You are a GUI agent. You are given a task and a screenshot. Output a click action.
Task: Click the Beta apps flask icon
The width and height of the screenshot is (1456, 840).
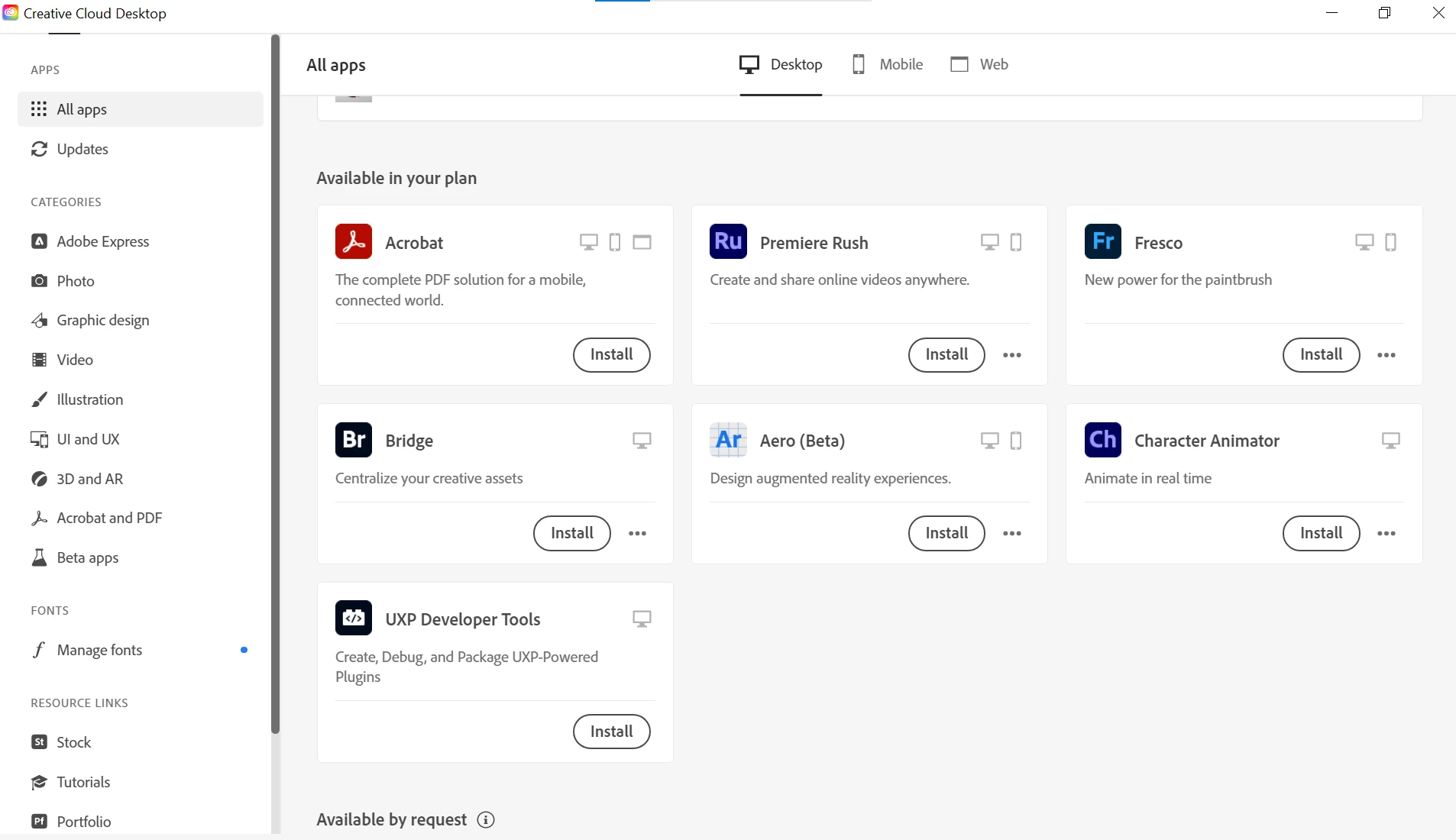point(39,557)
